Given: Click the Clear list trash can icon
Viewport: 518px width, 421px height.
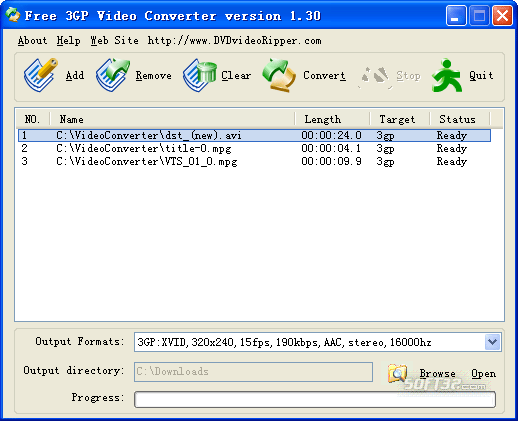Looking at the screenshot, I should point(199,75).
